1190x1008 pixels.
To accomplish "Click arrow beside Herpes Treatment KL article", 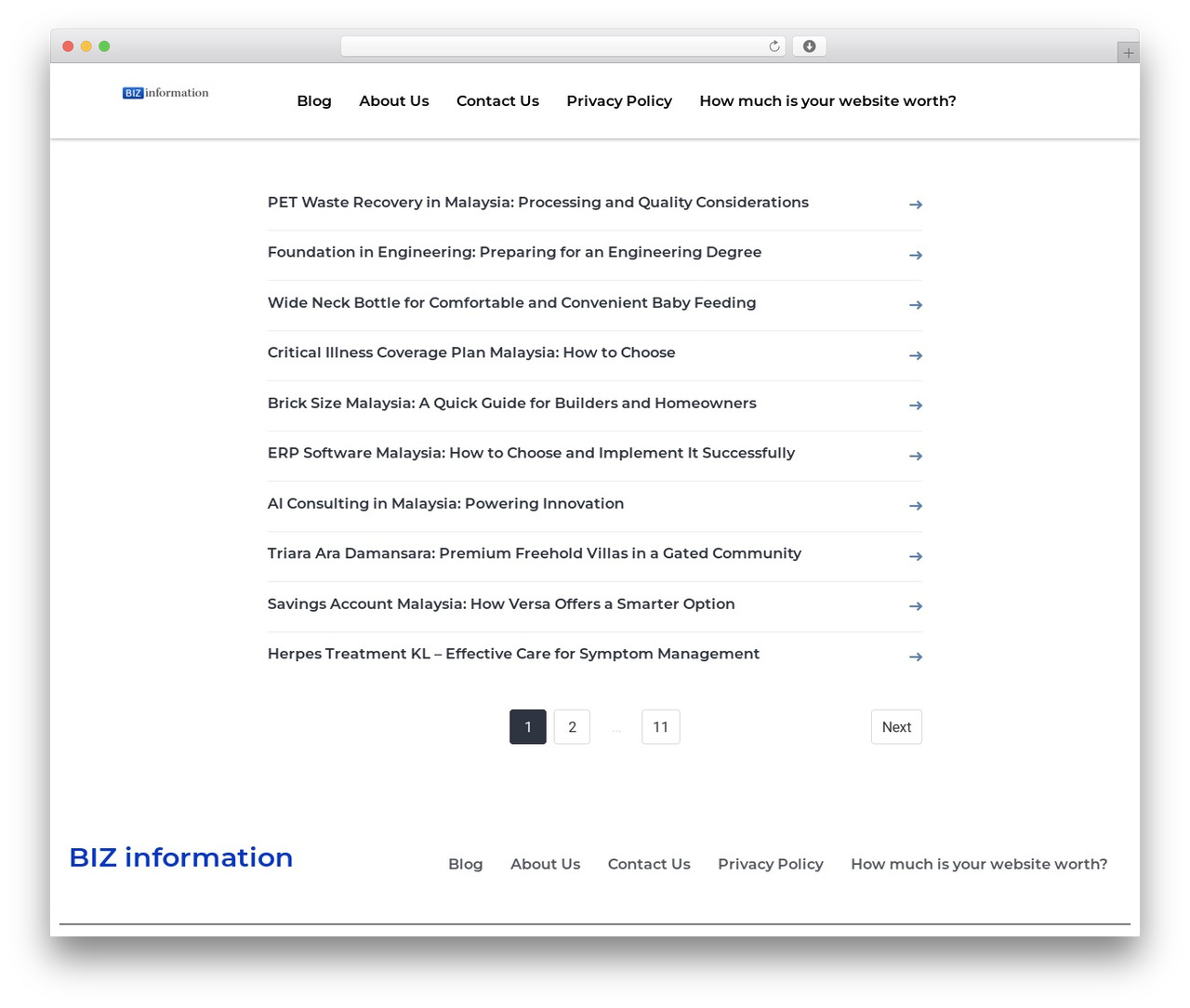I will 916,657.
